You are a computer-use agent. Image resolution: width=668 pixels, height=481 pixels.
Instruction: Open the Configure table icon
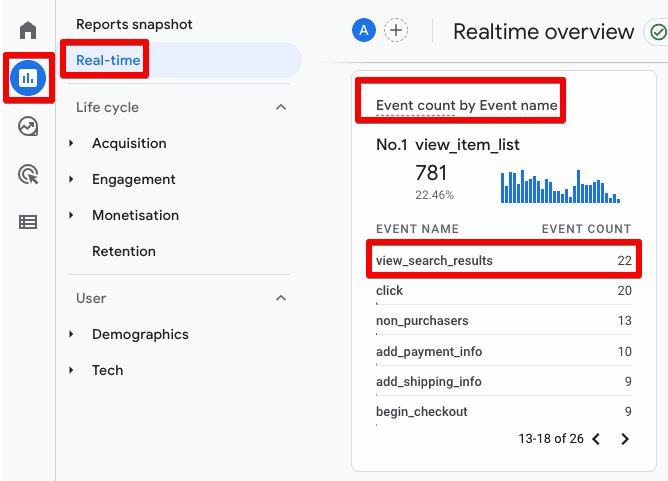(x=28, y=222)
